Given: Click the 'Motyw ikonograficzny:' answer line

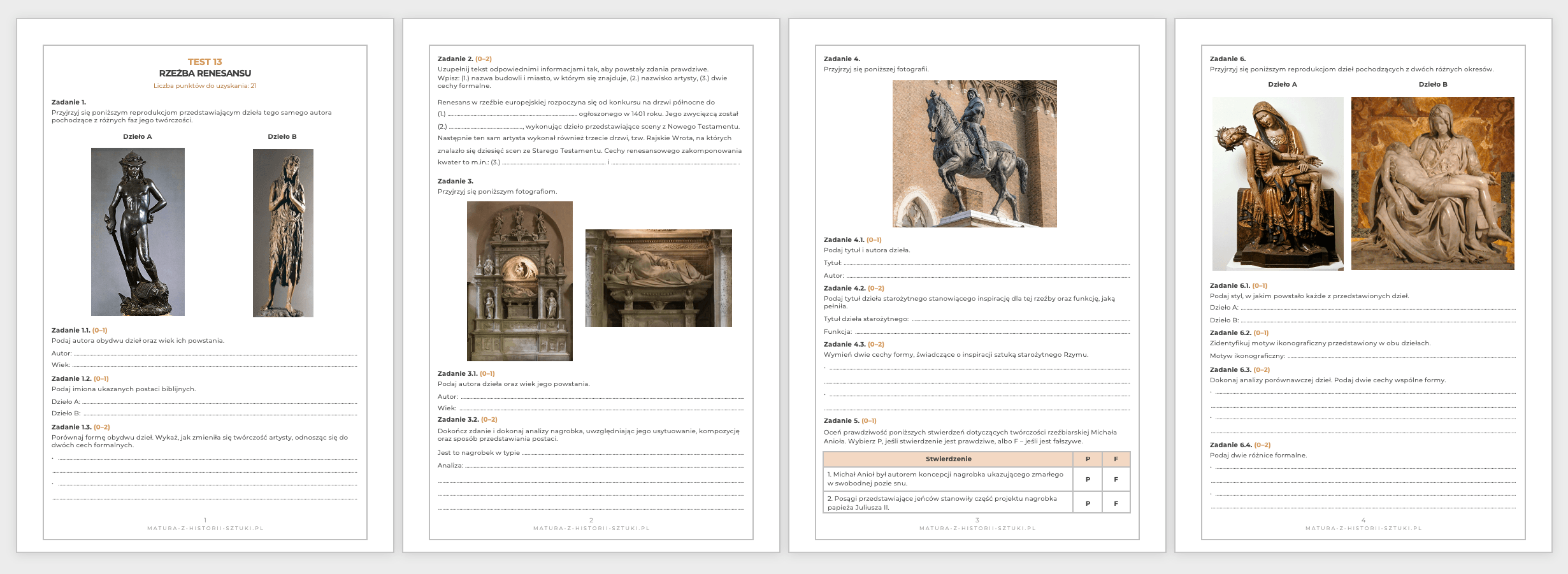Looking at the screenshot, I should pos(1402,356).
